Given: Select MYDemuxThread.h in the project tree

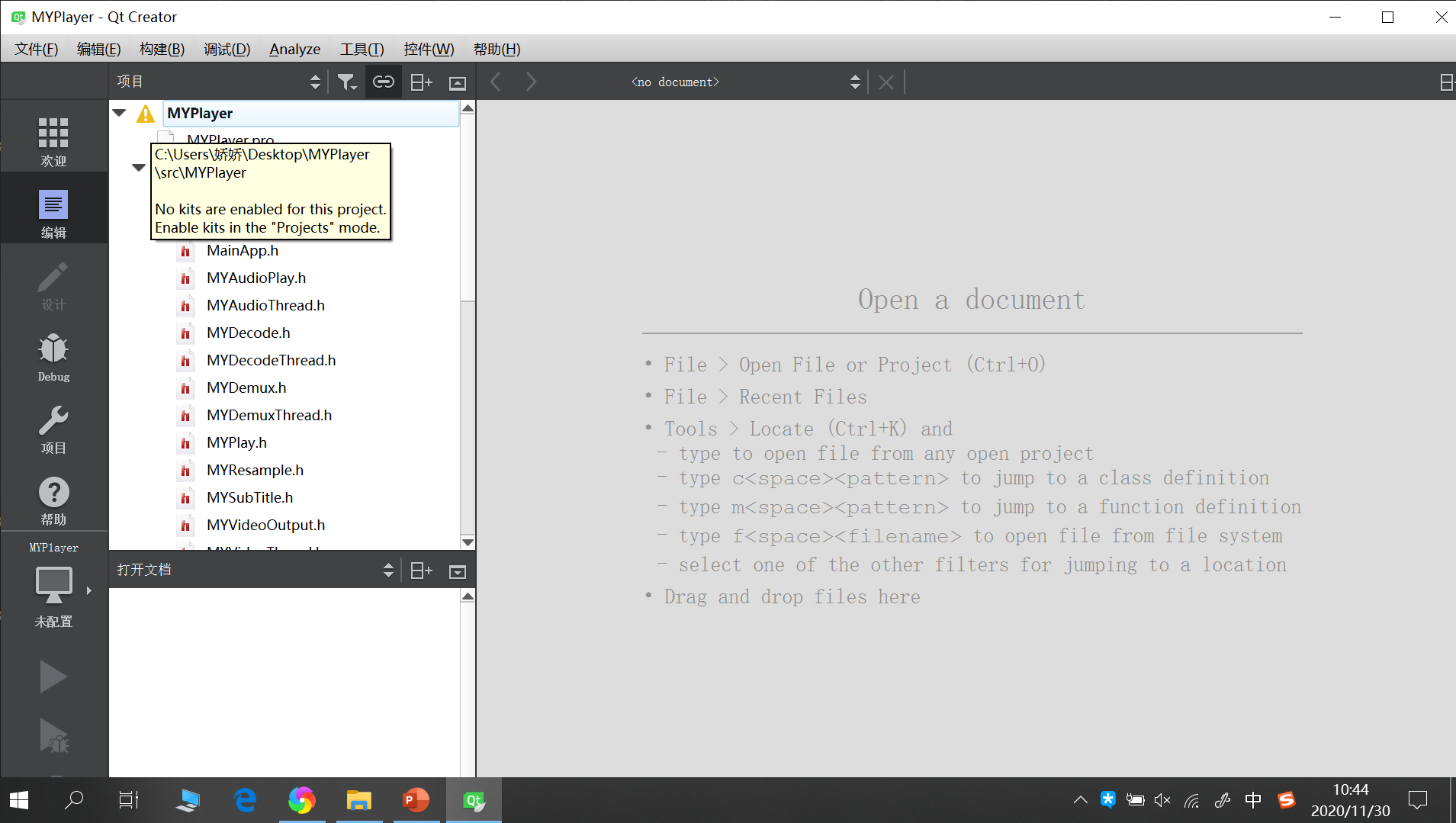Looking at the screenshot, I should [269, 415].
